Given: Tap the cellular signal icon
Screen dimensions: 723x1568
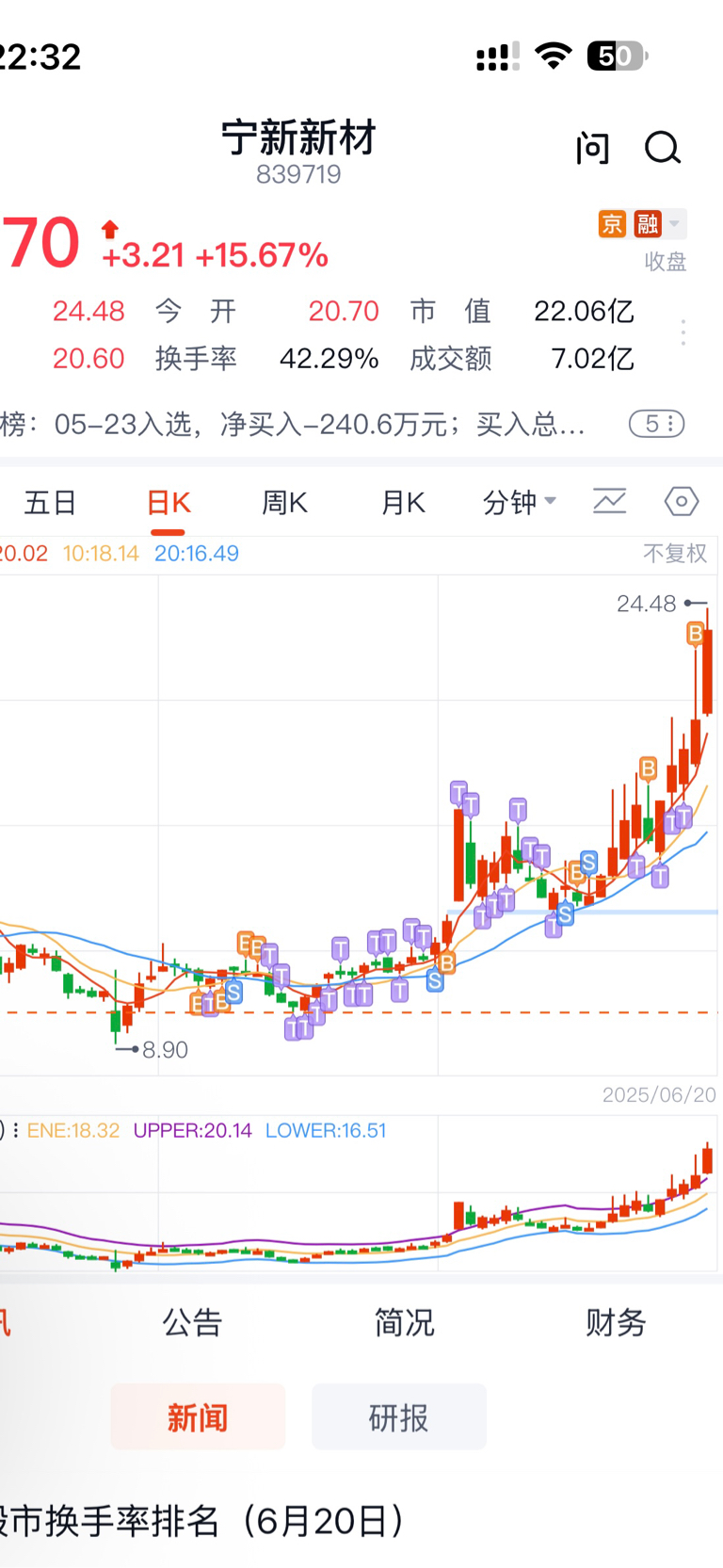Looking at the screenshot, I should point(498,57).
